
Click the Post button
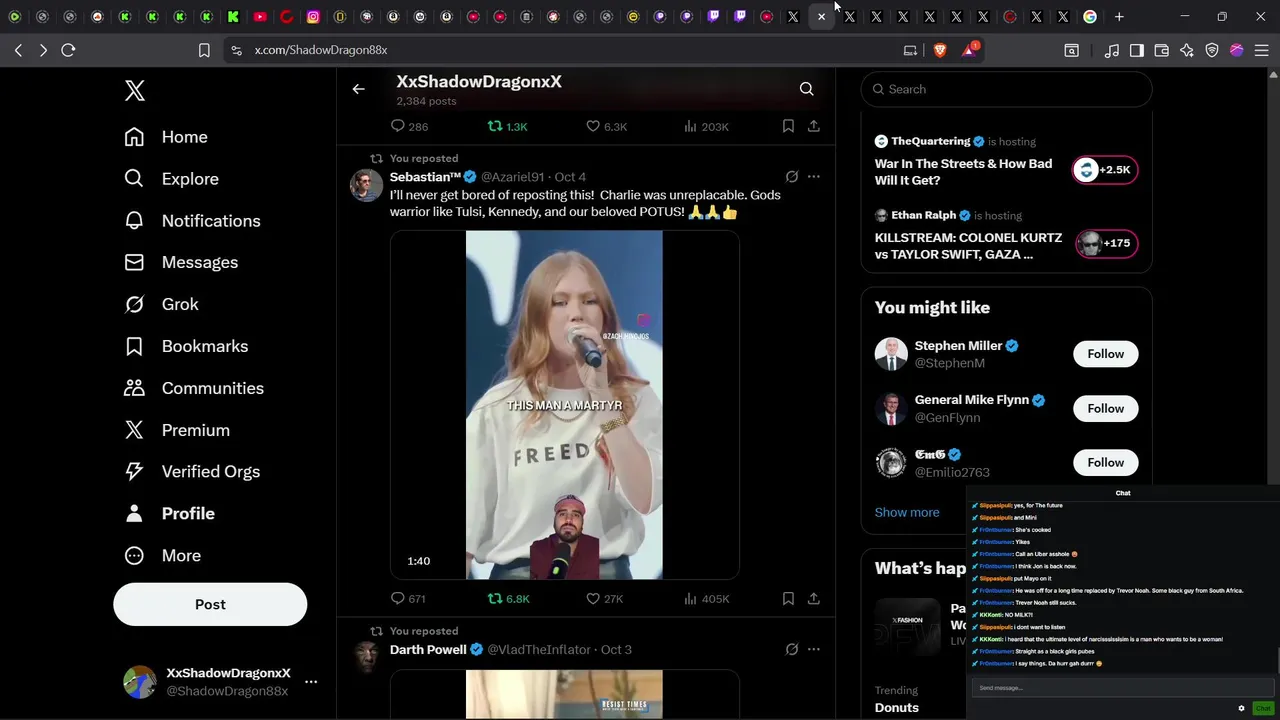pyautogui.click(x=210, y=604)
